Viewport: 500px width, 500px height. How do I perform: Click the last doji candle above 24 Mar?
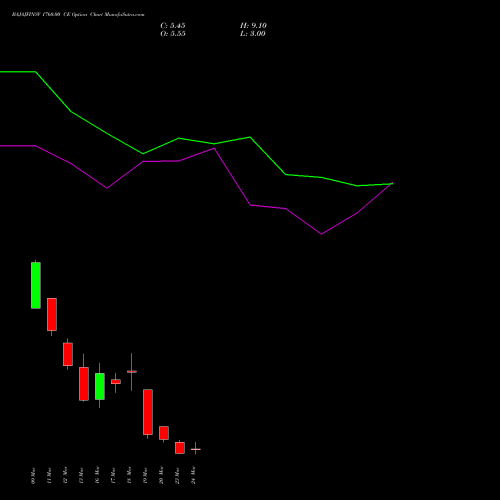tap(196, 449)
